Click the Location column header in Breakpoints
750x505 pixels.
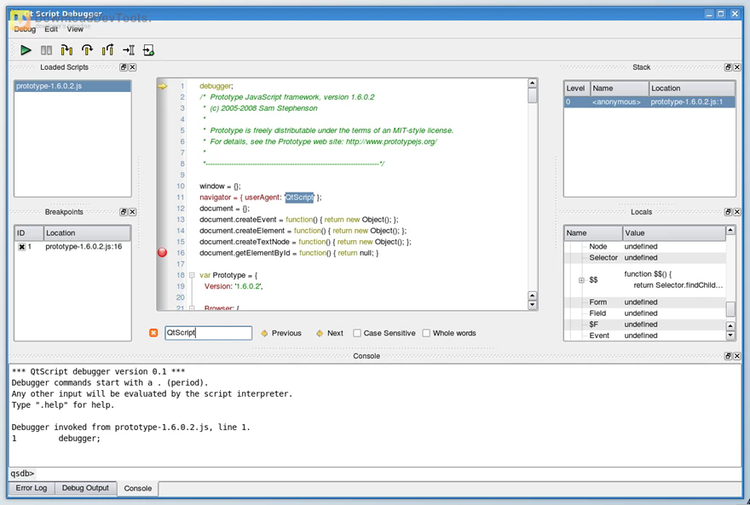(87, 233)
